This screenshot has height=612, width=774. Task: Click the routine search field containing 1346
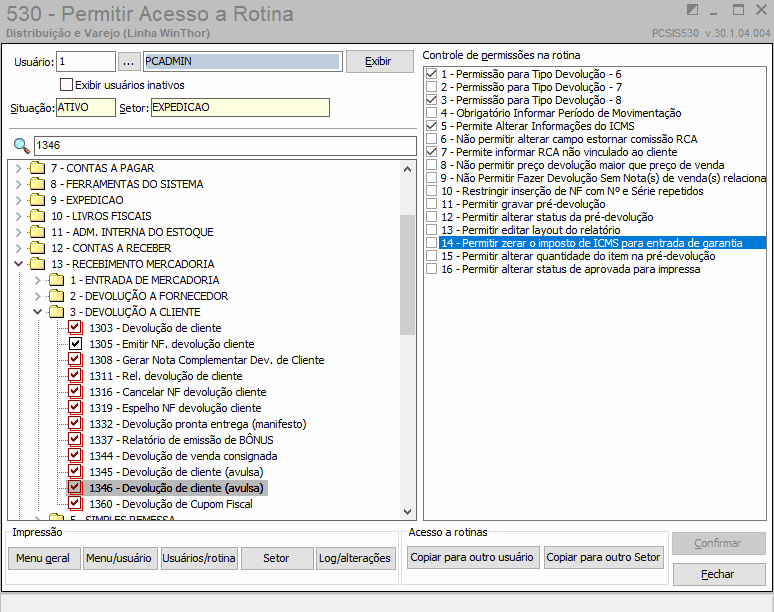pos(225,146)
